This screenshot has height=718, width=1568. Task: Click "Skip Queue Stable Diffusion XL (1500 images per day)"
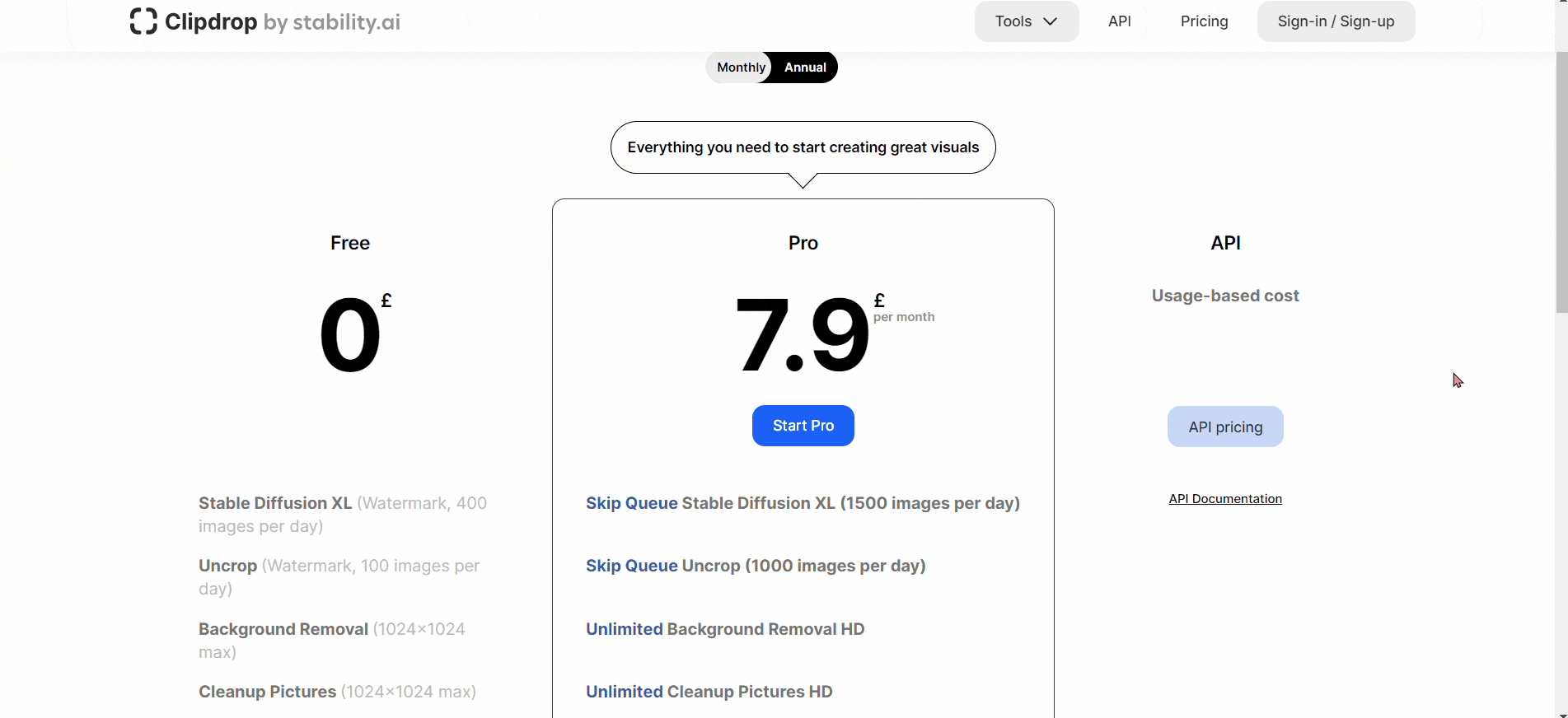803,503
